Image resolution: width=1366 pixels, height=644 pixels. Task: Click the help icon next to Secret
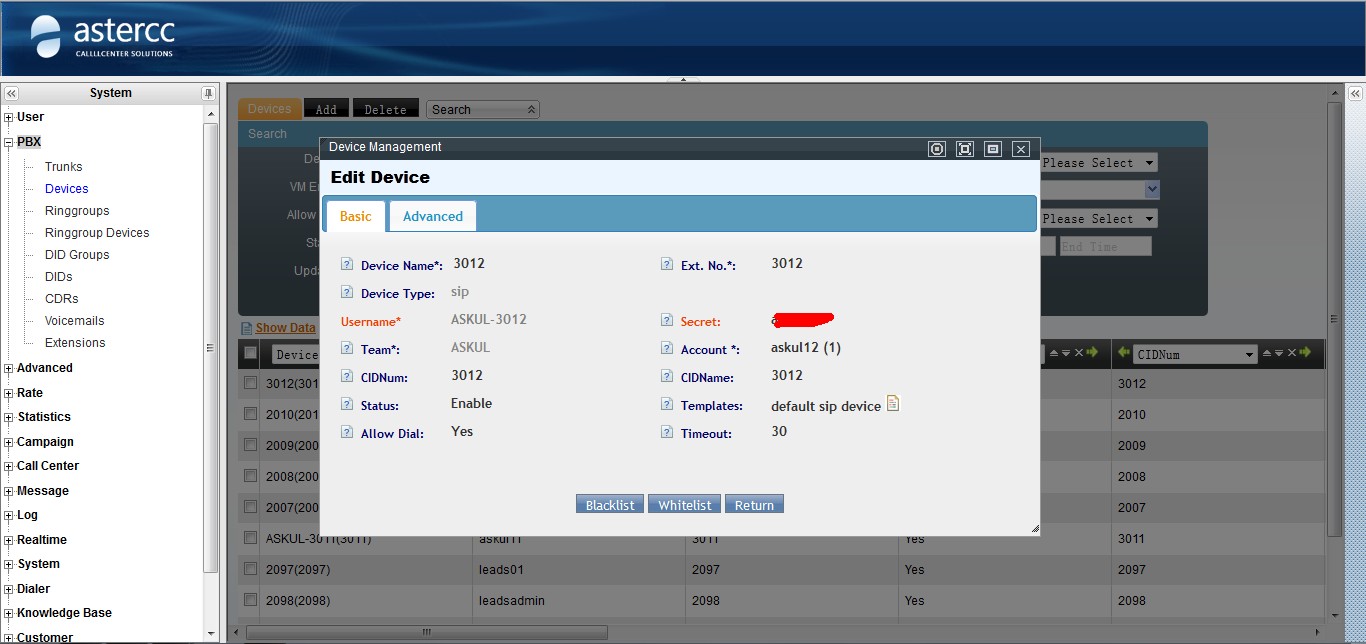pyautogui.click(x=667, y=321)
